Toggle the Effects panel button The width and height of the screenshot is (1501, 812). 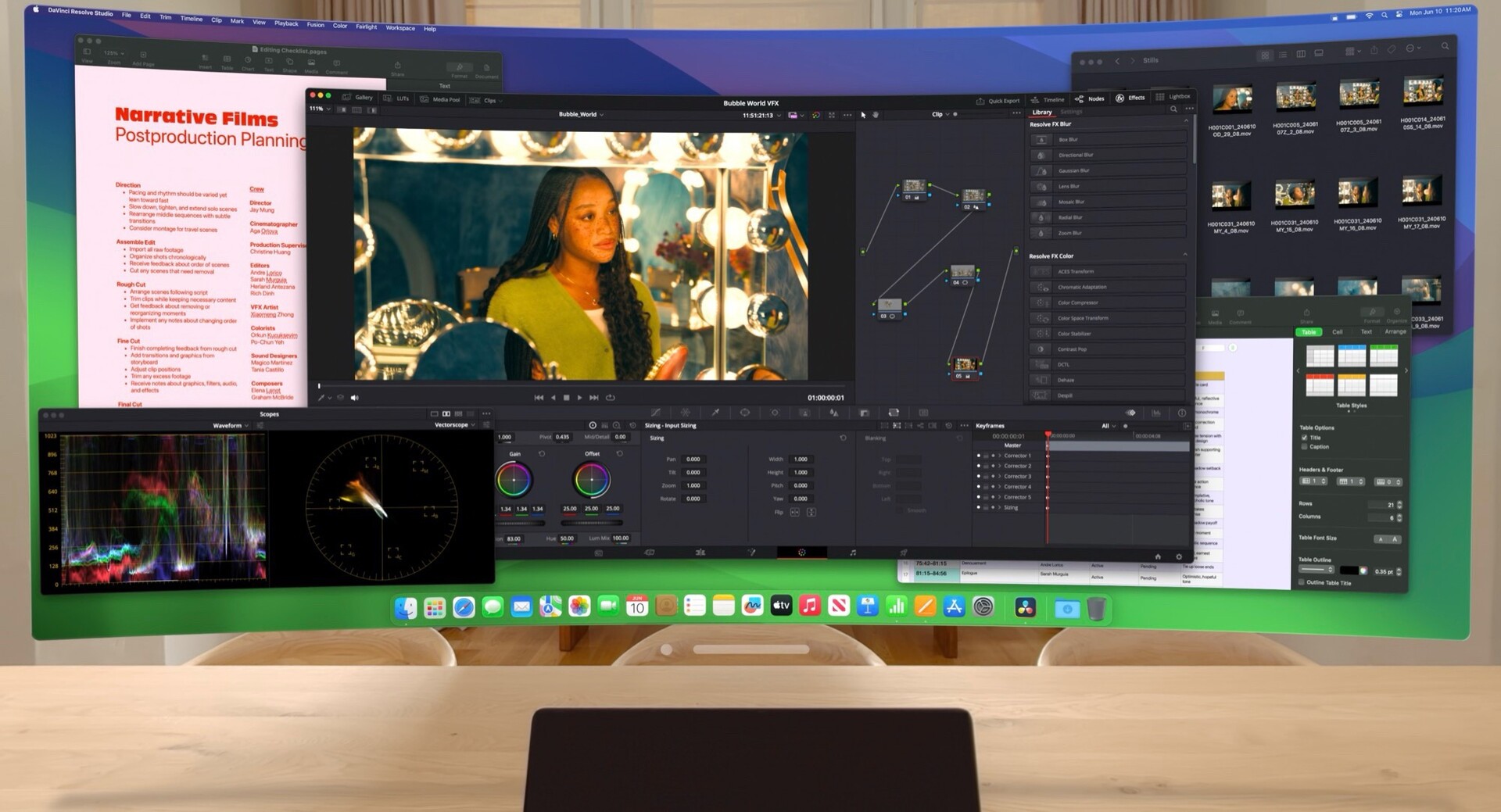[1130, 98]
